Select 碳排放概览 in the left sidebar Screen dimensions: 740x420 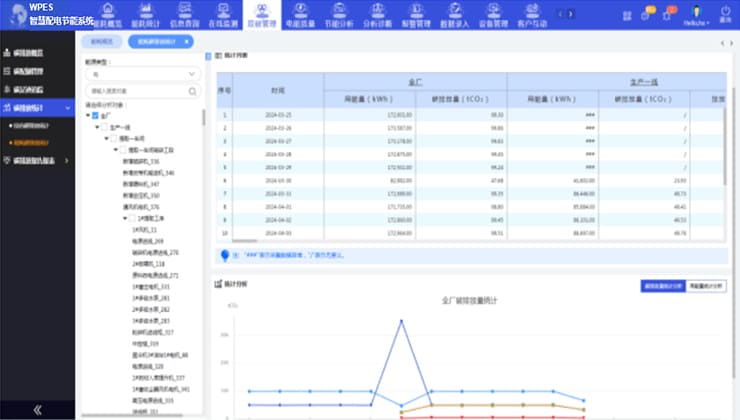28,54
